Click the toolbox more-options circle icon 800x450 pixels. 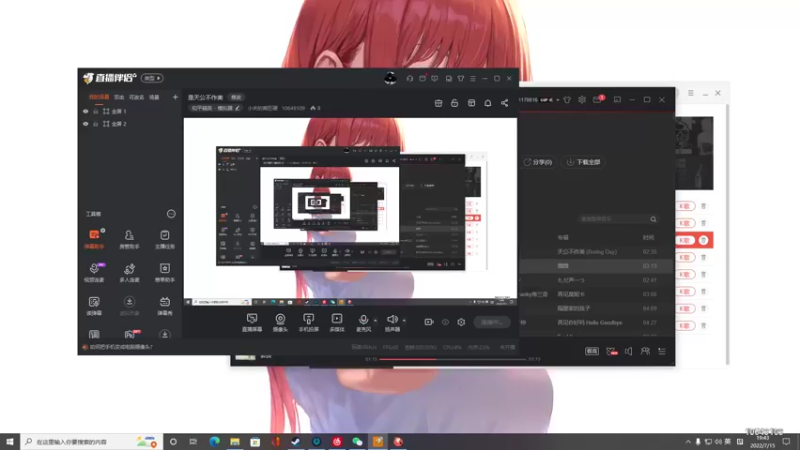click(171, 214)
